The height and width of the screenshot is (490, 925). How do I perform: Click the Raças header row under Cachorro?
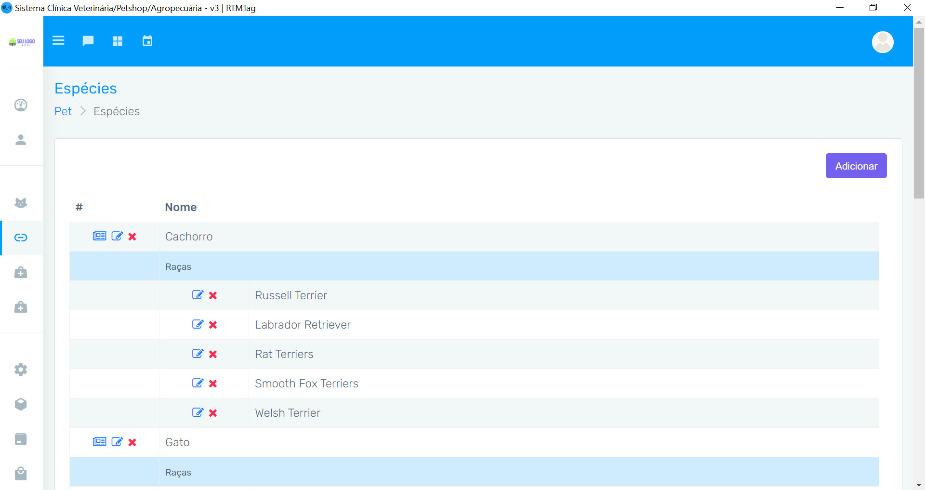click(473, 267)
